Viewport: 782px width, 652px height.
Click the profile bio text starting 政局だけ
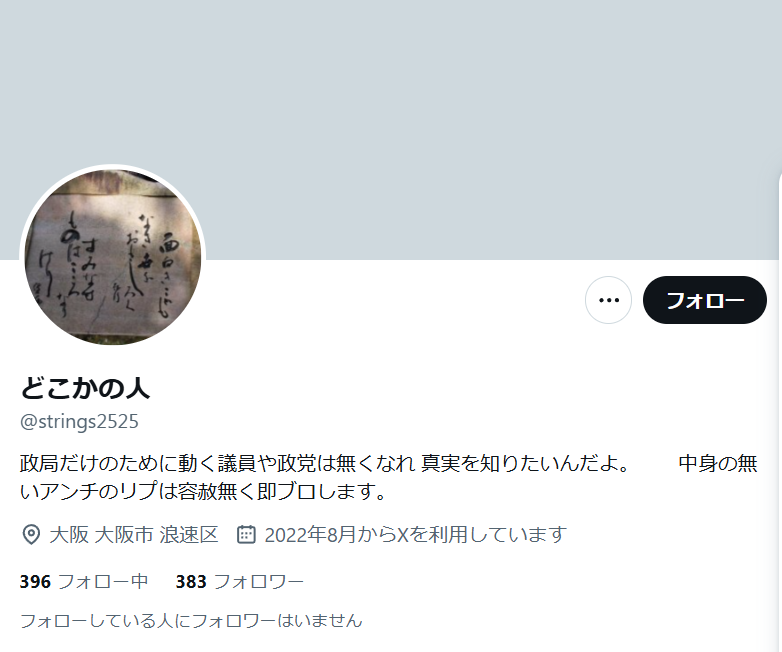(389, 477)
